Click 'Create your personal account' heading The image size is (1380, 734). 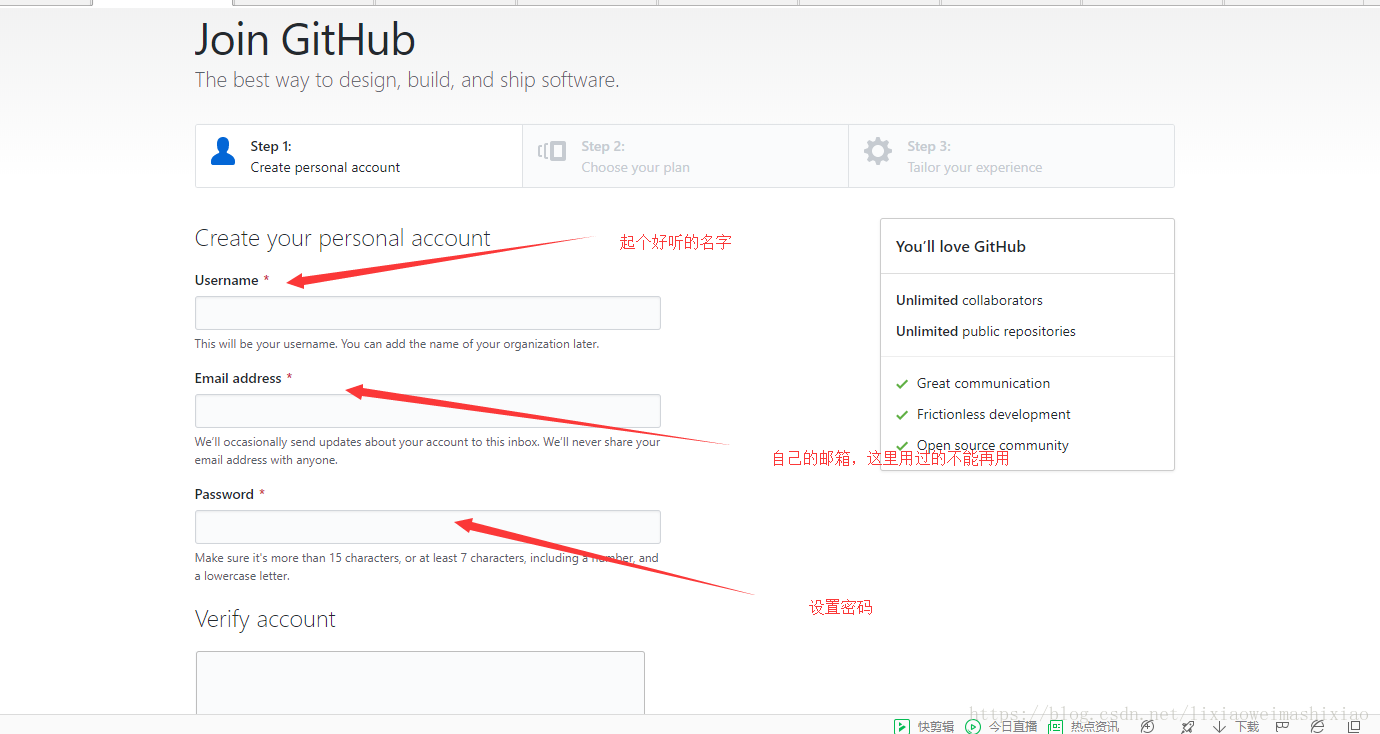tap(342, 238)
